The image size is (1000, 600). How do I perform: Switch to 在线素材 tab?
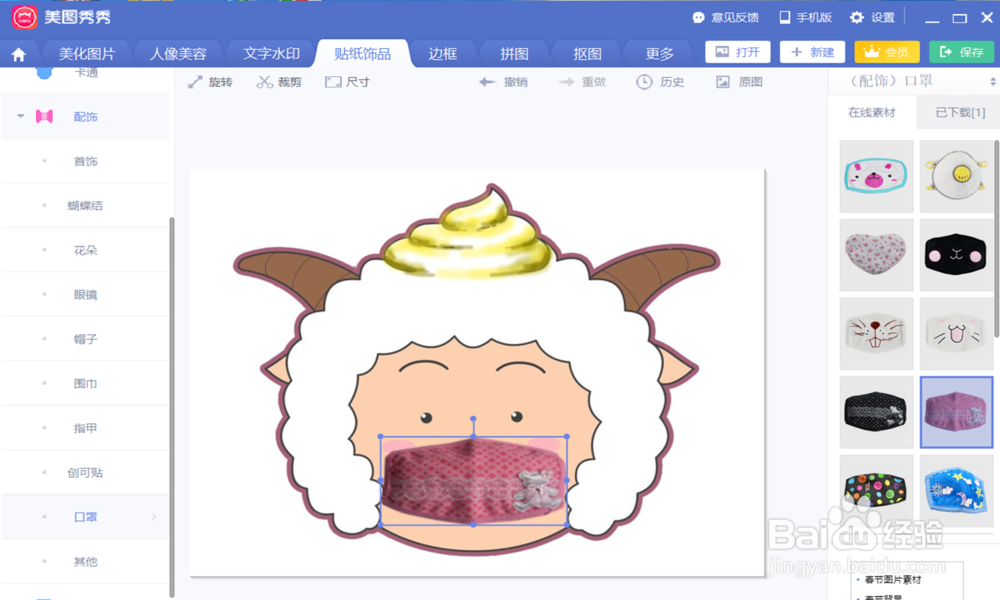[872, 113]
